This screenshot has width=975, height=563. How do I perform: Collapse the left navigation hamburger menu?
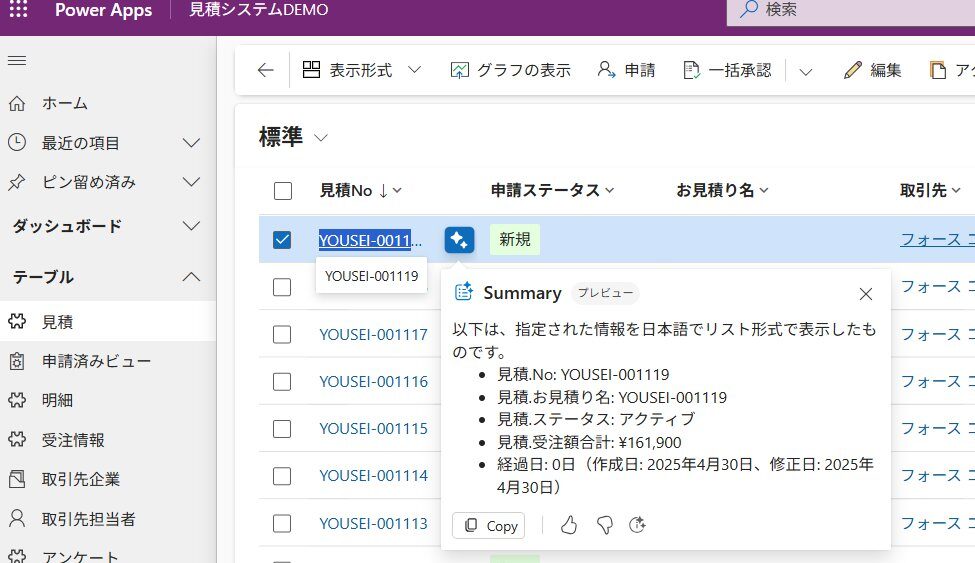point(16,61)
